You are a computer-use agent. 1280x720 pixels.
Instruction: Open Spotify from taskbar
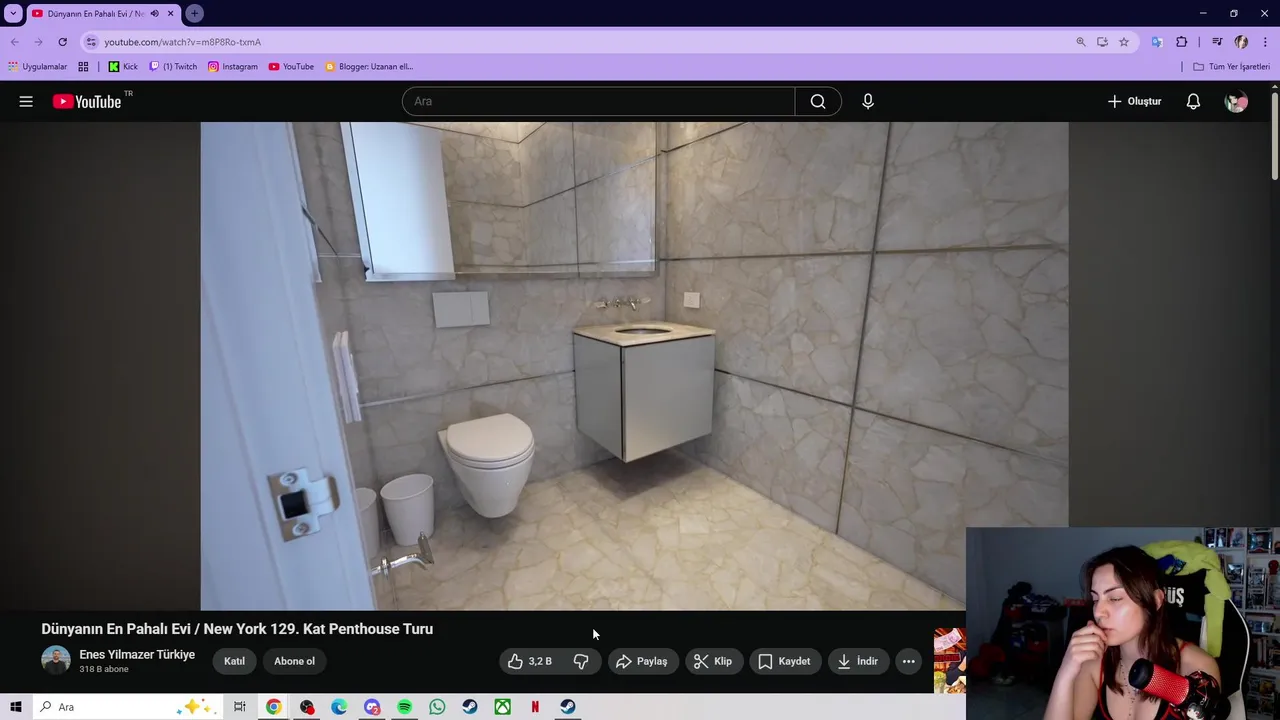tap(404, 707)
